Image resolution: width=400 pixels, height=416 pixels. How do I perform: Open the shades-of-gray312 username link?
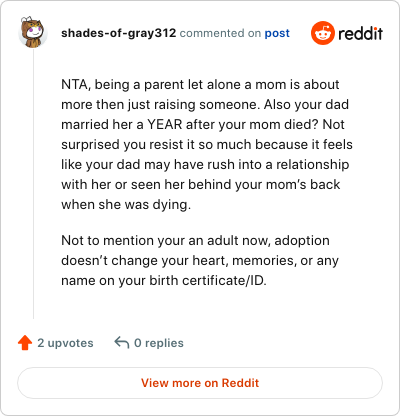pyautogui.click(x=118, y=33)
